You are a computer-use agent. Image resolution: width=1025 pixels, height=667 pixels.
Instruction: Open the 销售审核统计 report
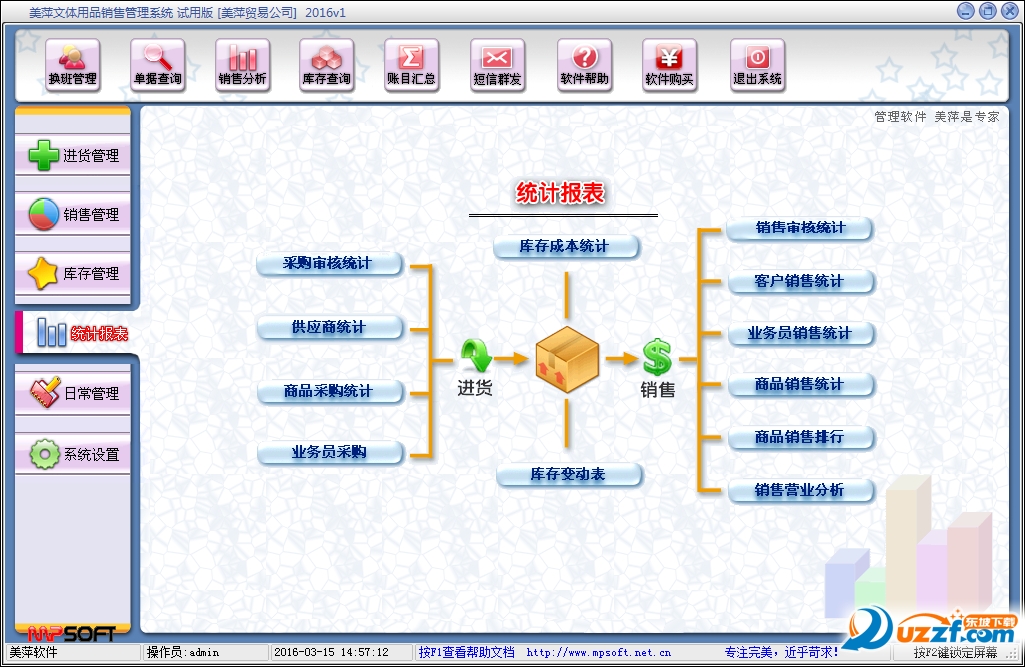click(x=800, y=228)
